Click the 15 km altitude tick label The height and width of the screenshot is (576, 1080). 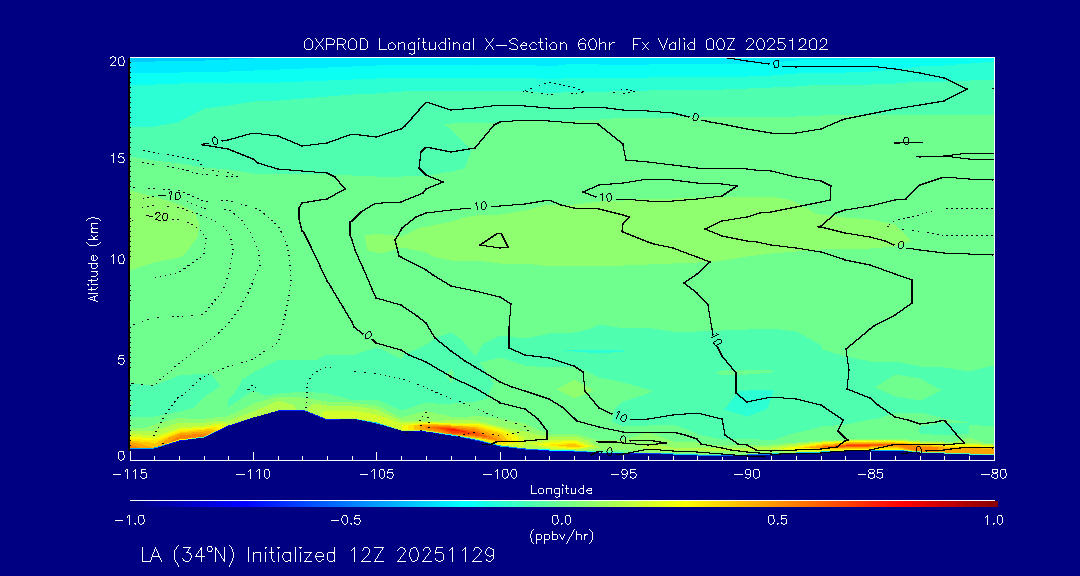click(x=115, y=159)
